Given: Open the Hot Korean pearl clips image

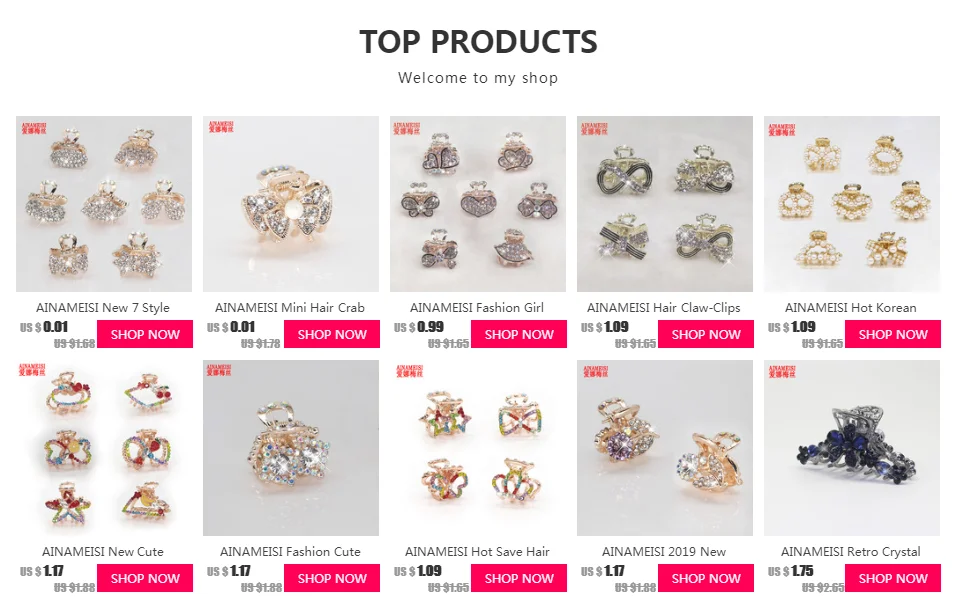Looking at the screenshot, I should [x=852, y=204].
